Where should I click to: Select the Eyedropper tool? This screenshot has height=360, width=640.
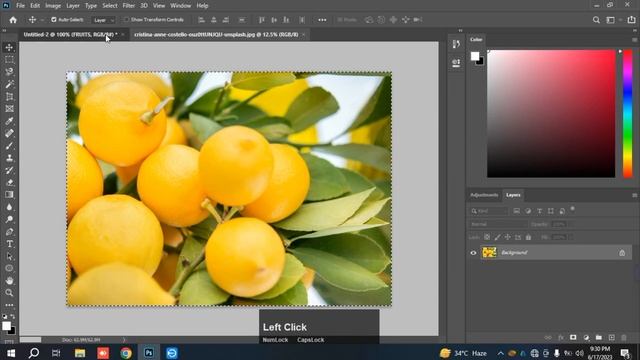(x=9, y=121)
